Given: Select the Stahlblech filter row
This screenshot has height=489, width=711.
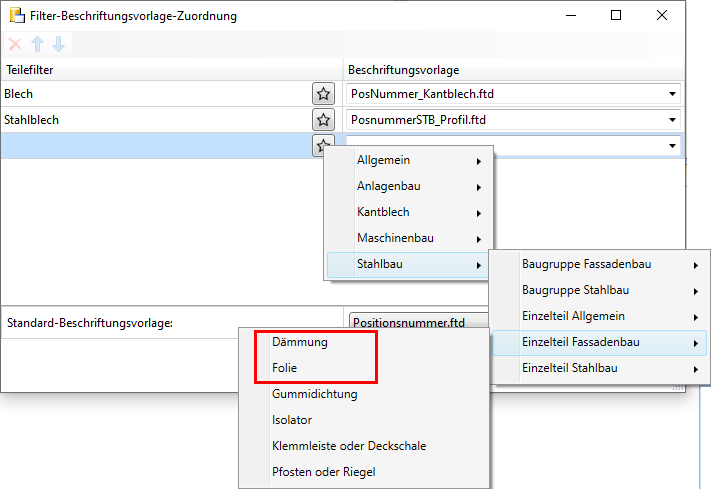Looking at the screenshot, I should (x=156, y=120).
